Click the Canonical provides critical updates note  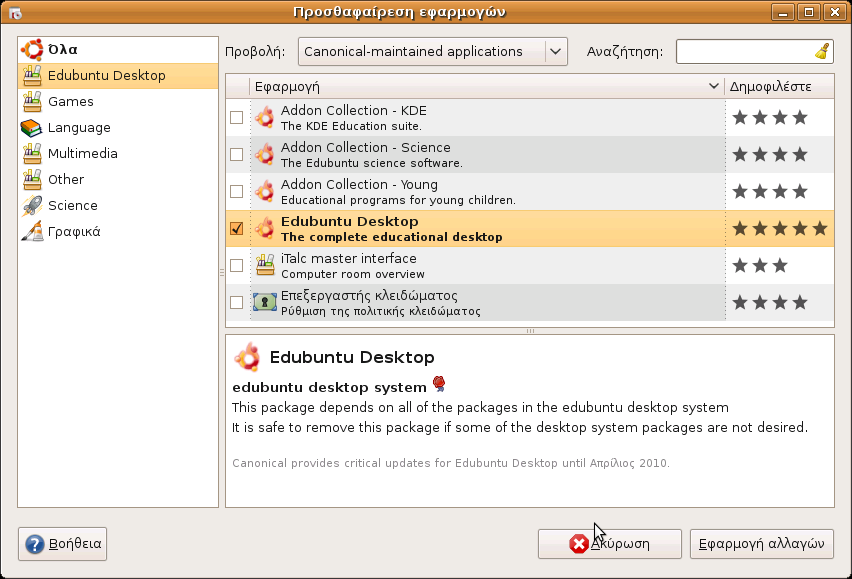click(x=451, y=463)
